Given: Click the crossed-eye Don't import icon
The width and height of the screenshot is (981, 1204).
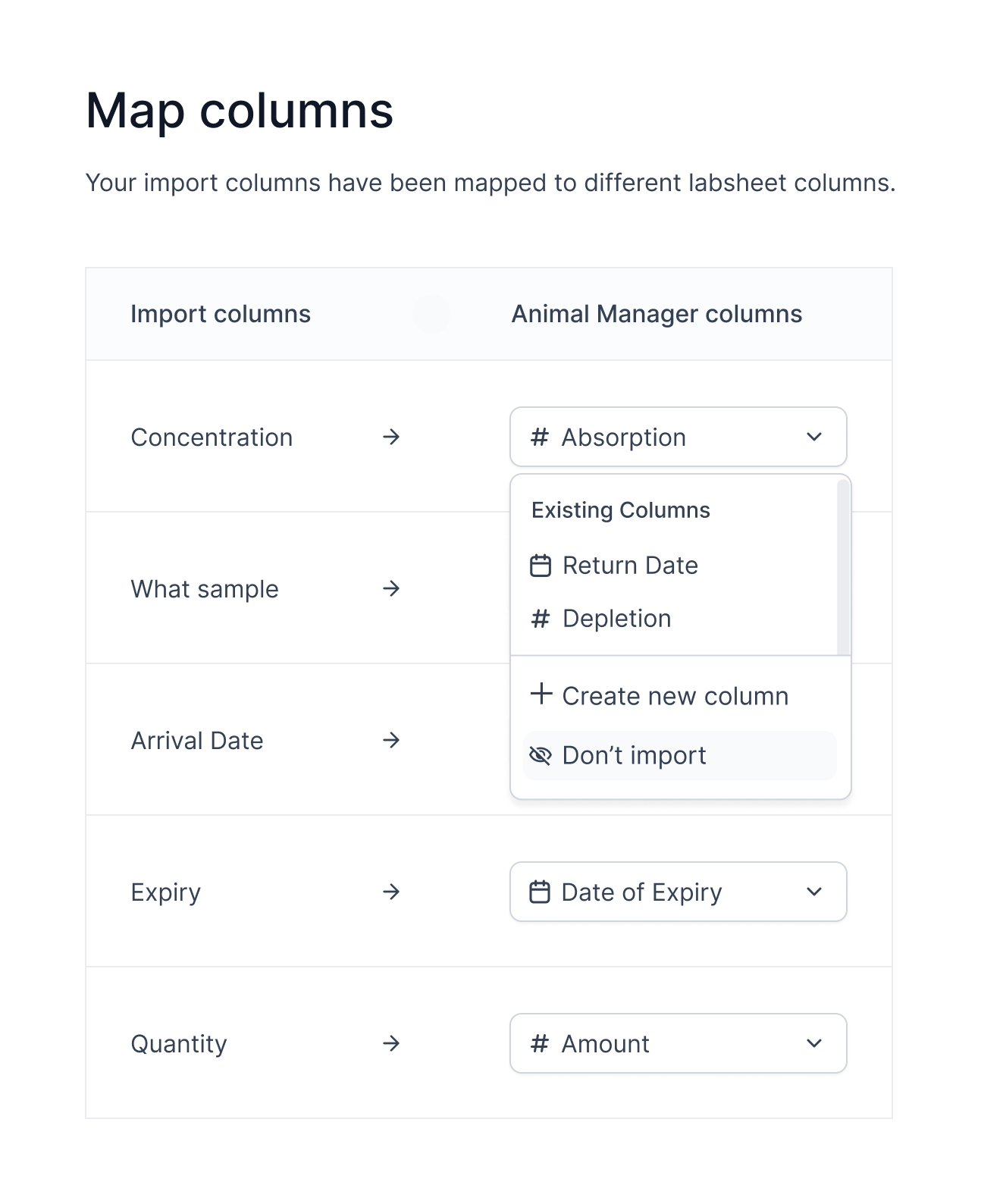Looking at the screenshot, I should click(x=540, y=755).
